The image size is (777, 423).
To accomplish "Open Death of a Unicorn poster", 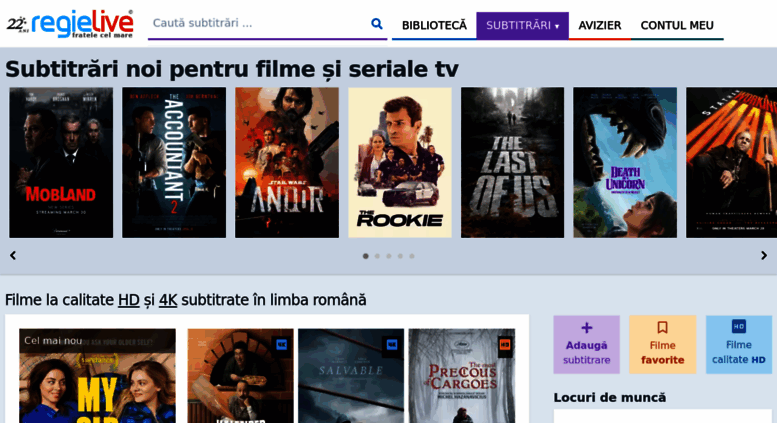I will (x=625, y=162).
